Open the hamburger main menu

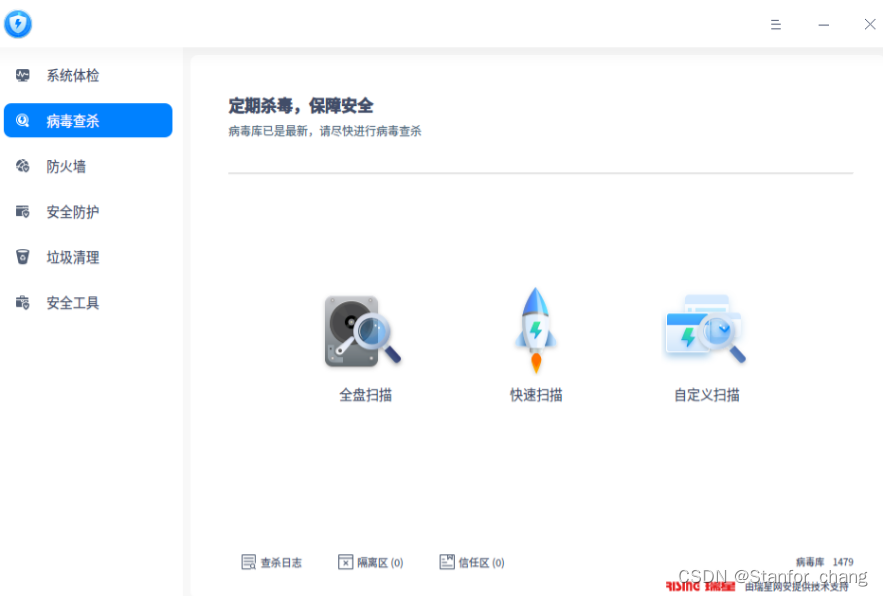click(775, 25)
